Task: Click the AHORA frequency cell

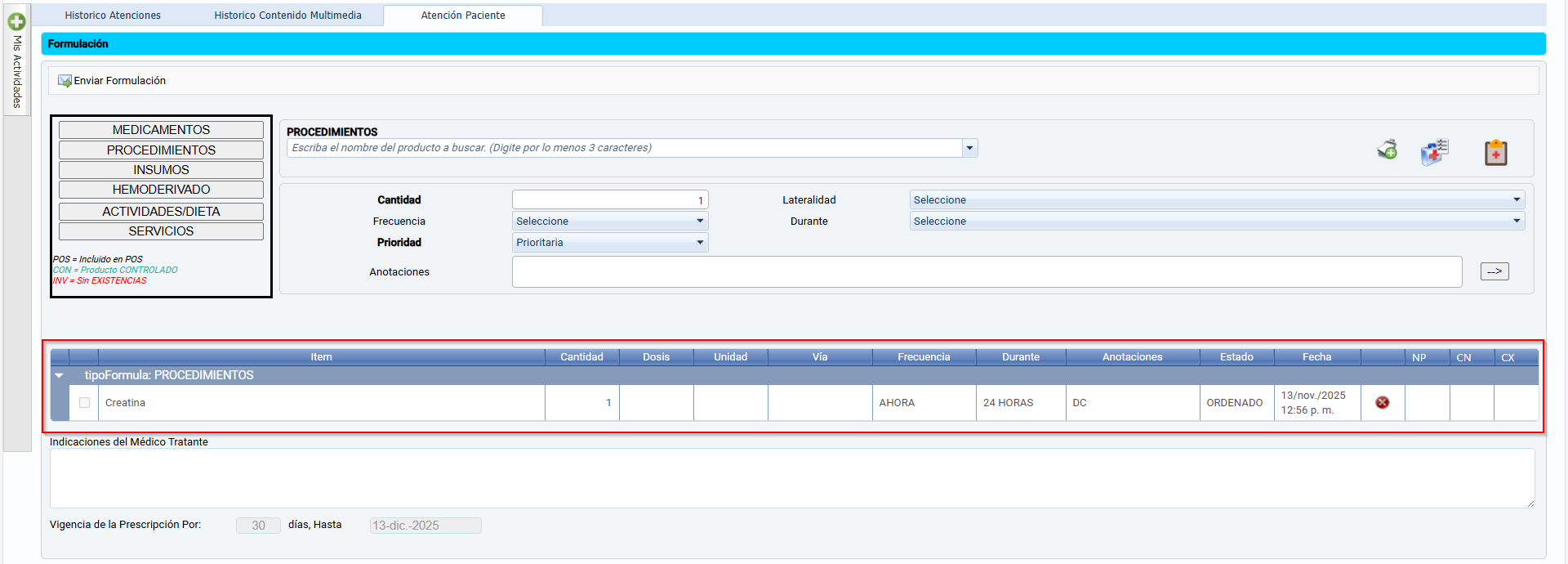Action: point(924,403)
